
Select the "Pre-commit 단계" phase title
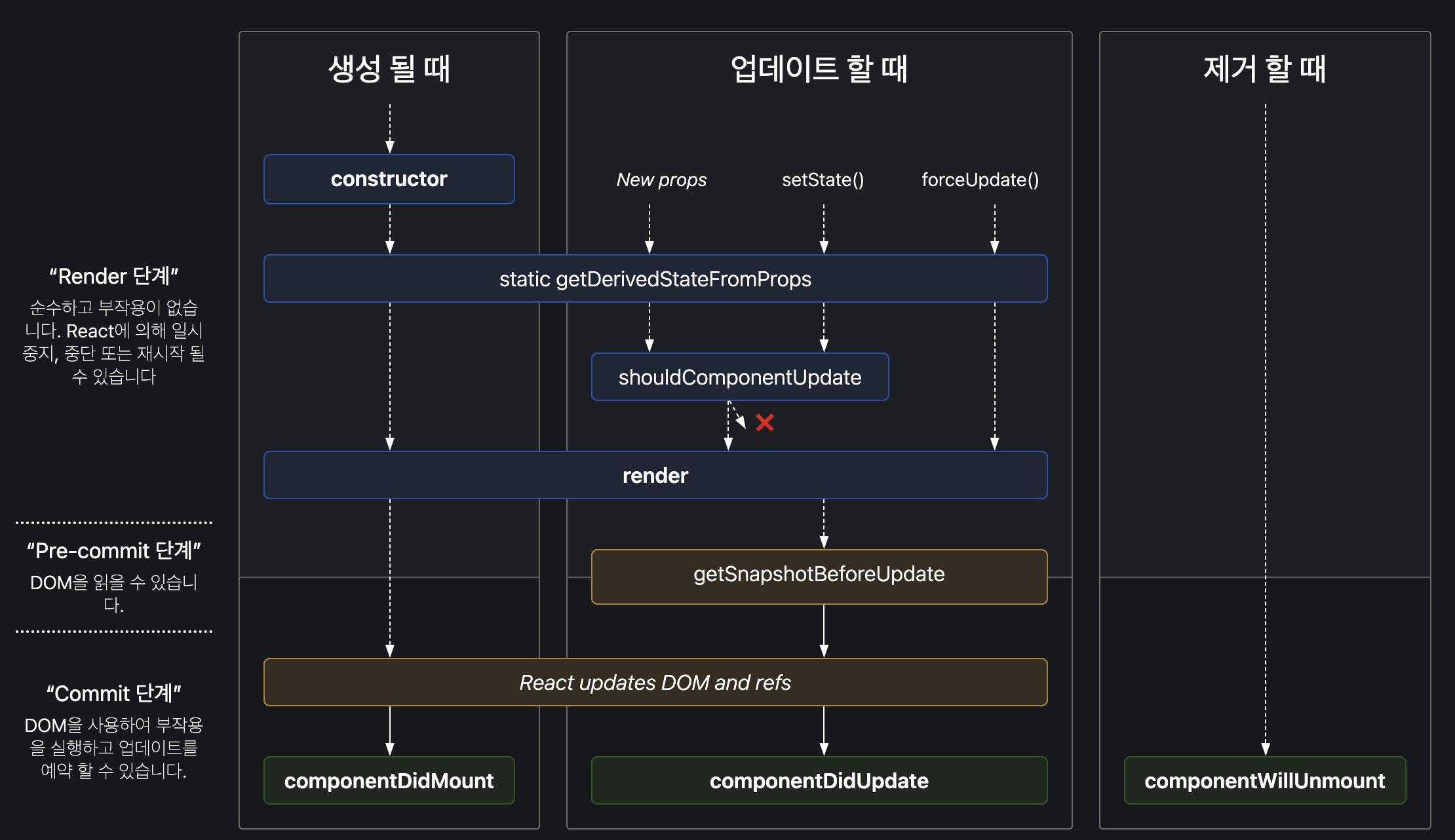click(114, 550)
